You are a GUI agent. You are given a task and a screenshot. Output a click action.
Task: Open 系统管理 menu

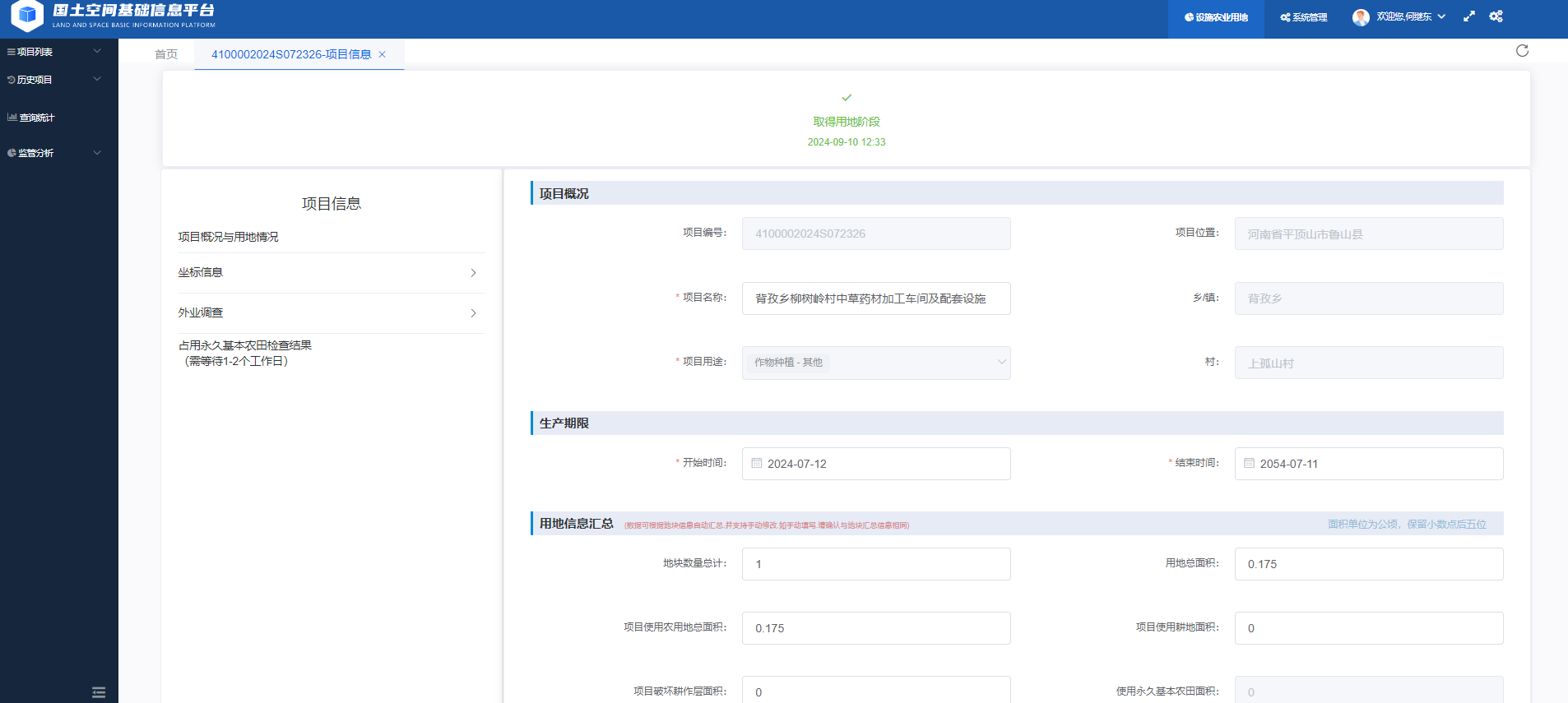[1304, 17]
